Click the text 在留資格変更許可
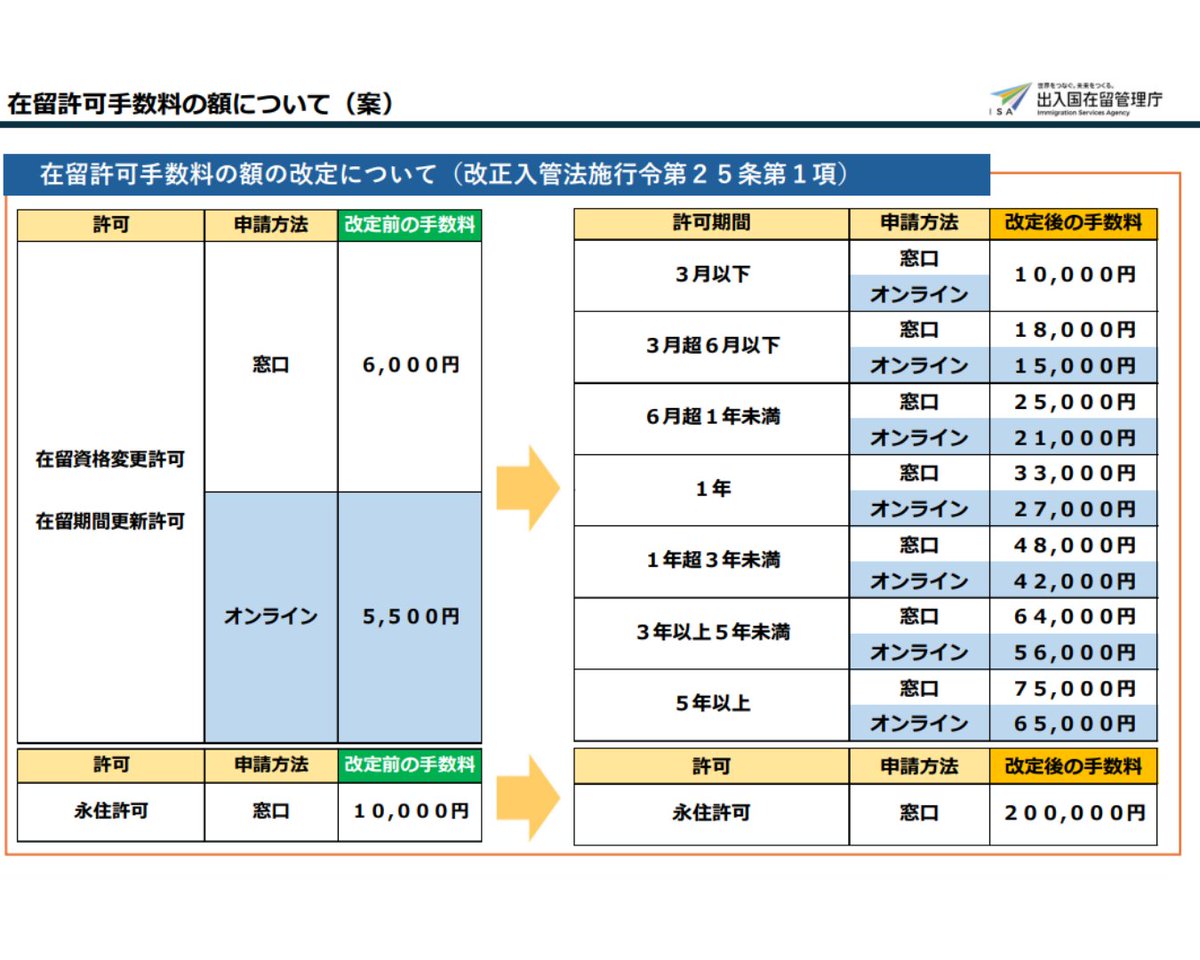Viewport: 1200px width, 960px height. 110,461
